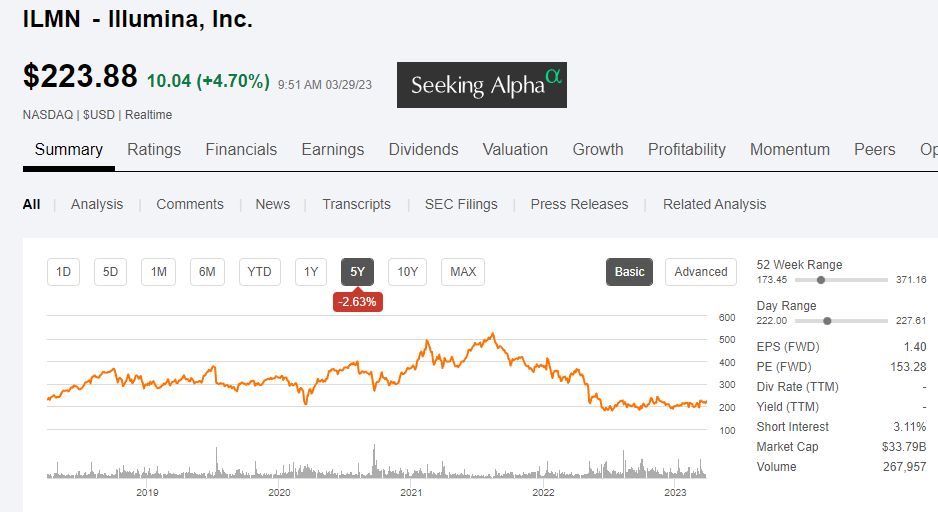Switch chart to 1M range
938x512 pixels.
[x=159, y=271]
